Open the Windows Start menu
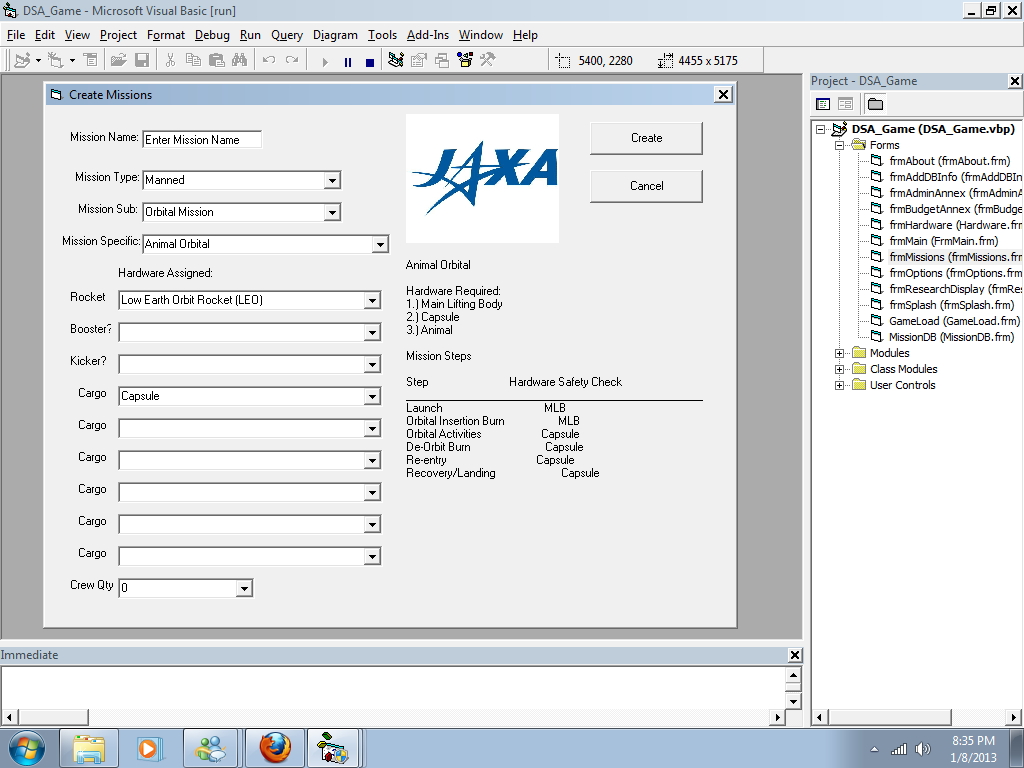Screen dimensions: 1024x768 (27, 748)
